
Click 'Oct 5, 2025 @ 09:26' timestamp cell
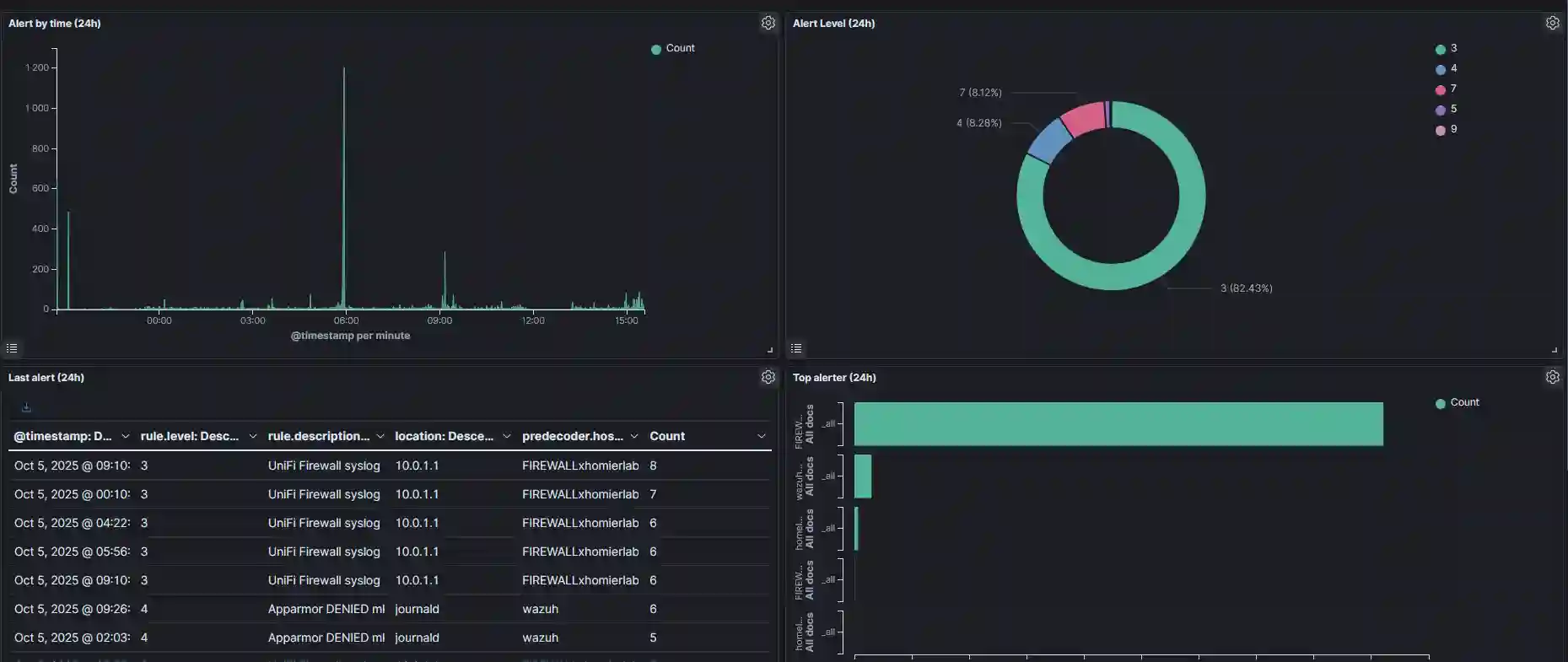pos(72,609)
